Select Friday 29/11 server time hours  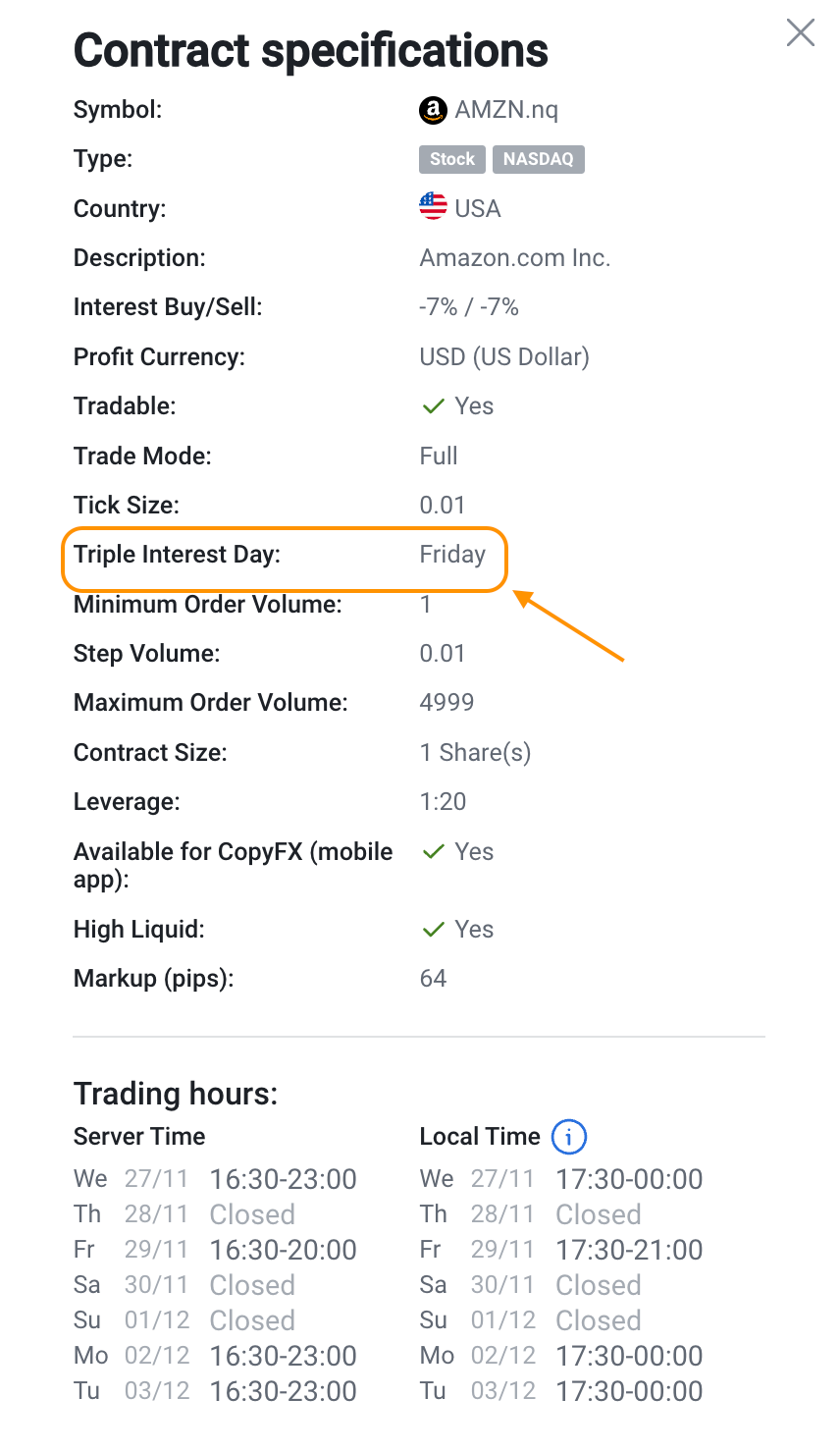(283, 1250)
